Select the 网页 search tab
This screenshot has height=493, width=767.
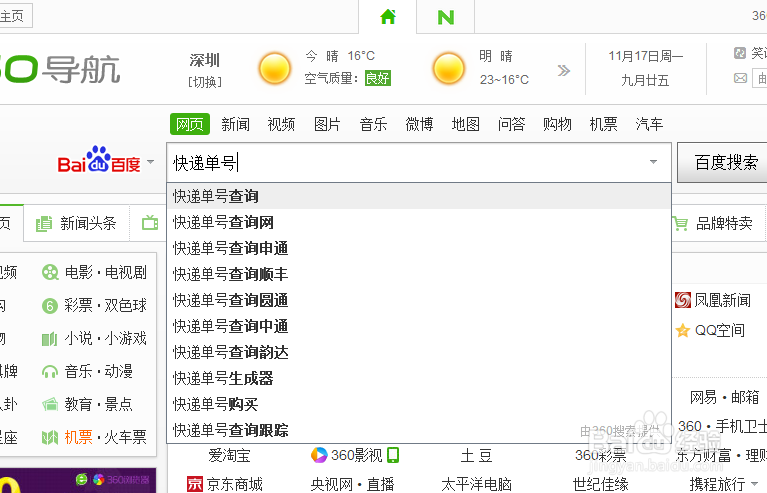point(190,124)
